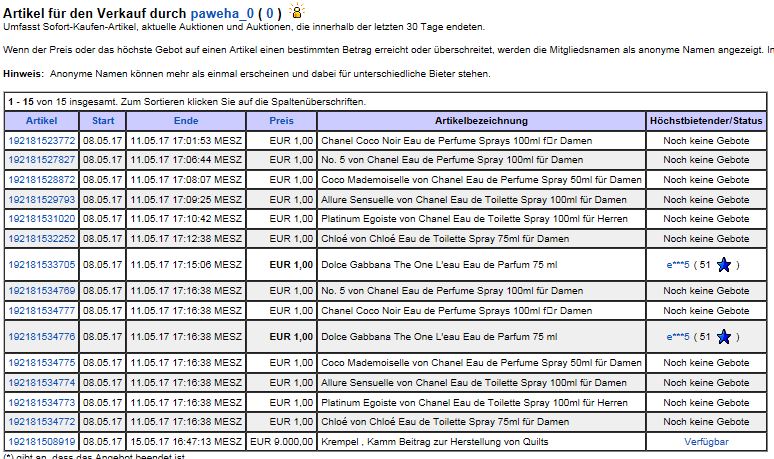Click blue star for item 192181534776
Image resolution: width=774 pixels, height=459 pixels.
pyautogui.click(x=724, y=337)
